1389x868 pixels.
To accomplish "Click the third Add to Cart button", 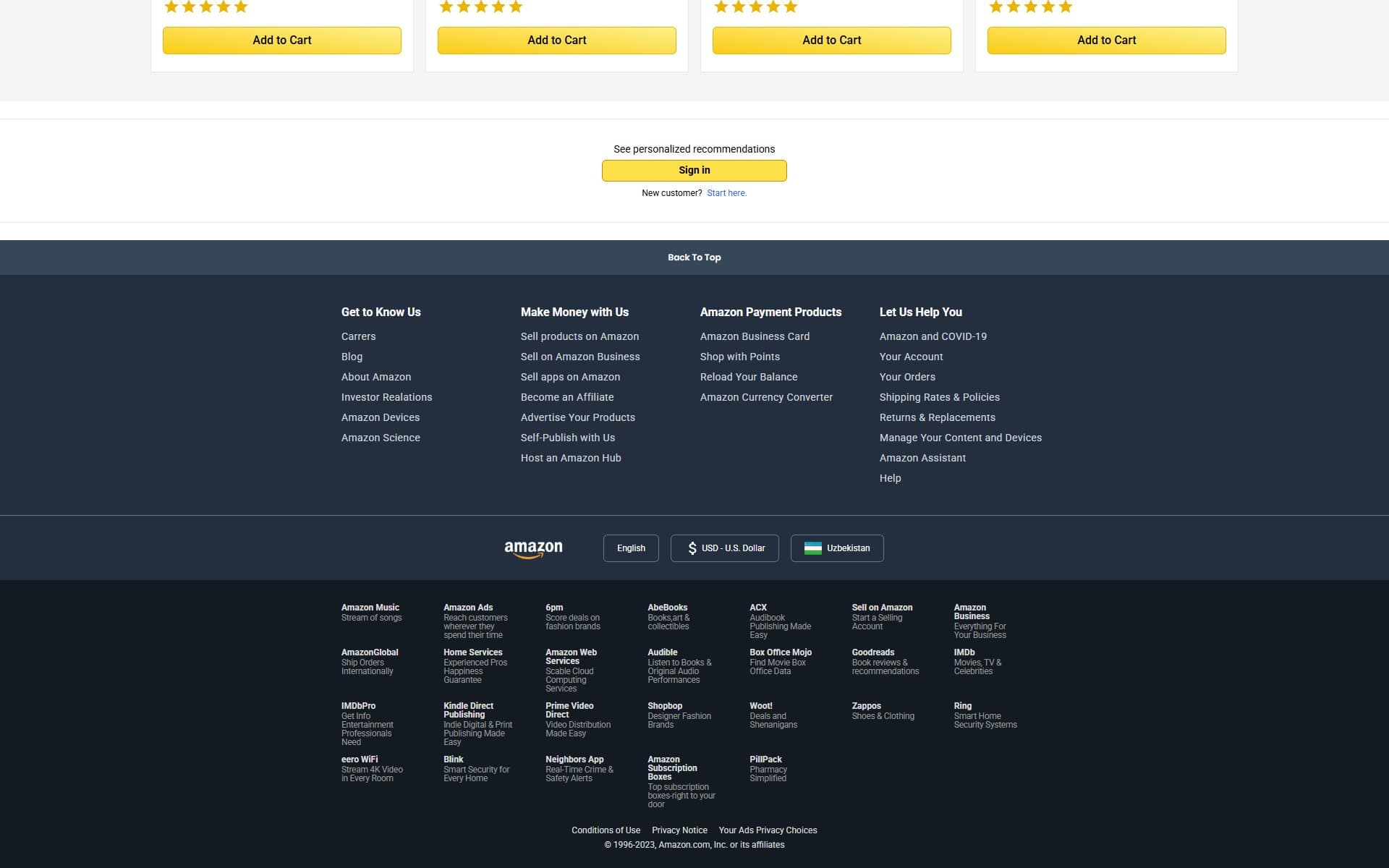I will [x=831, y=41].
